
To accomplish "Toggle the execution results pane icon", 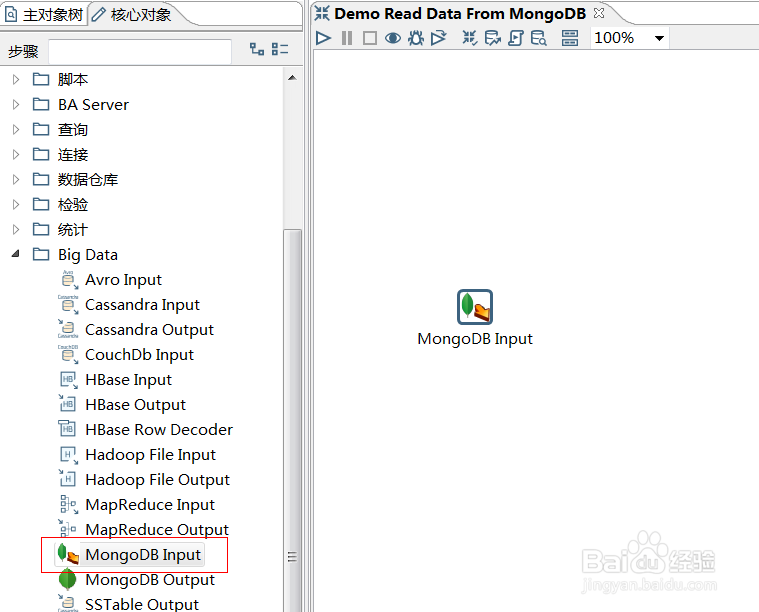I will pyautogui.click(x=570, y=38).
